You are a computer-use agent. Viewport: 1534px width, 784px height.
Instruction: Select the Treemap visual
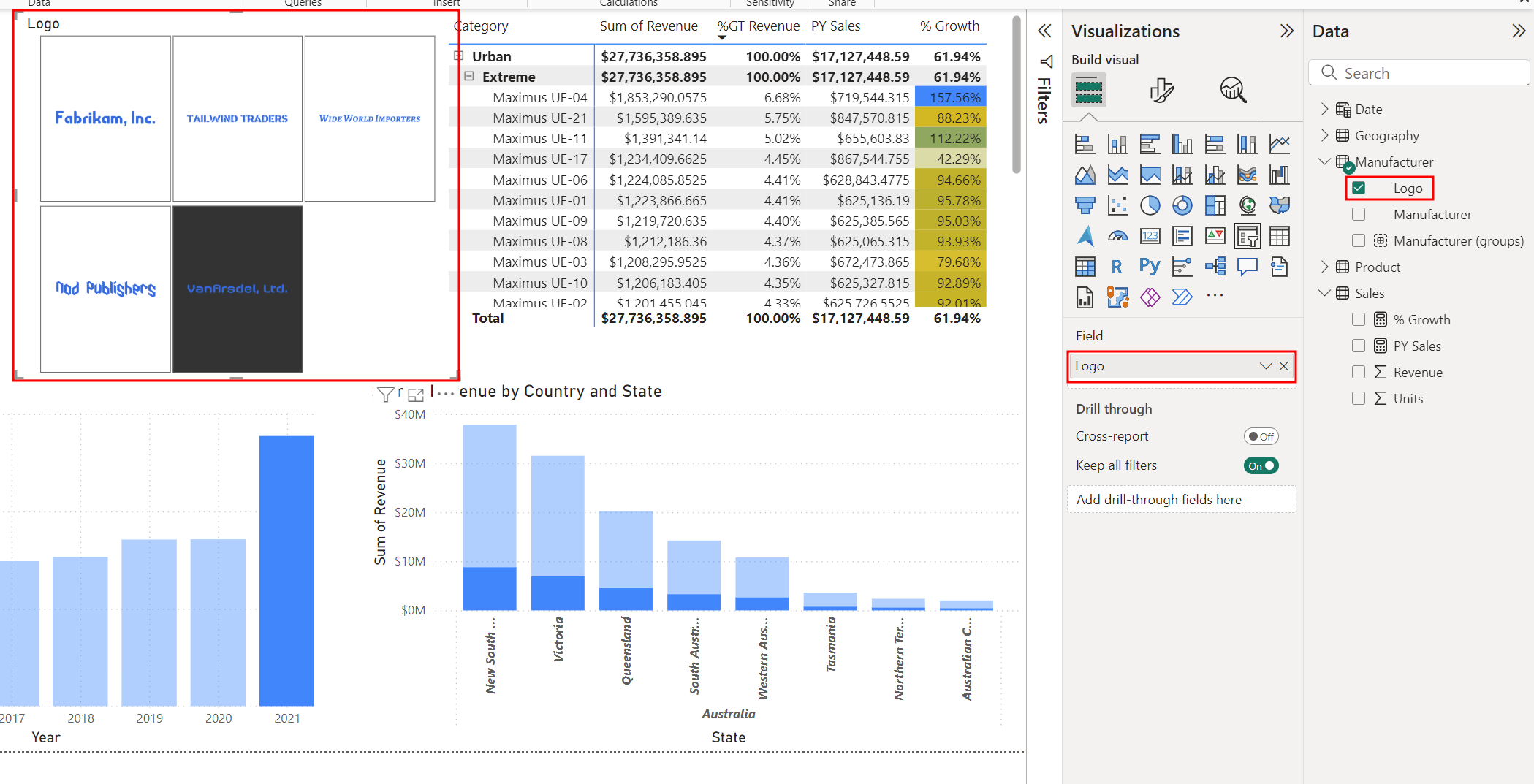(x=1215, y=205)
